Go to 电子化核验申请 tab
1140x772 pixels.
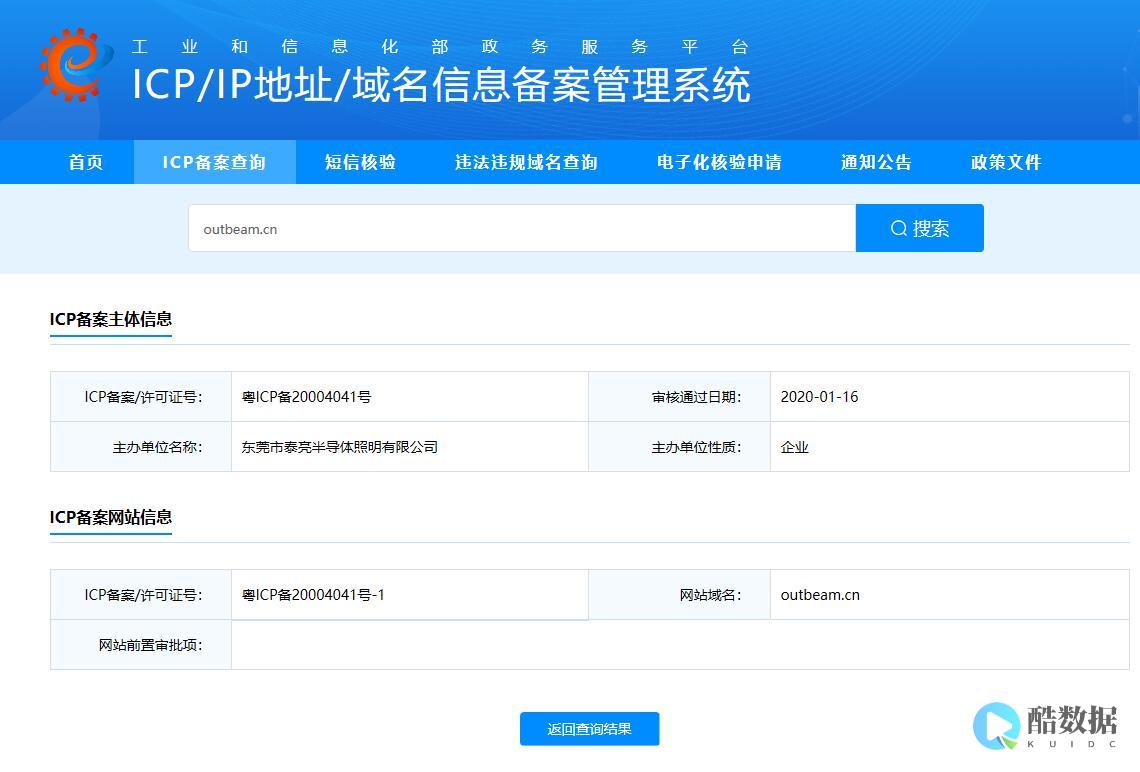coord(719,162)
